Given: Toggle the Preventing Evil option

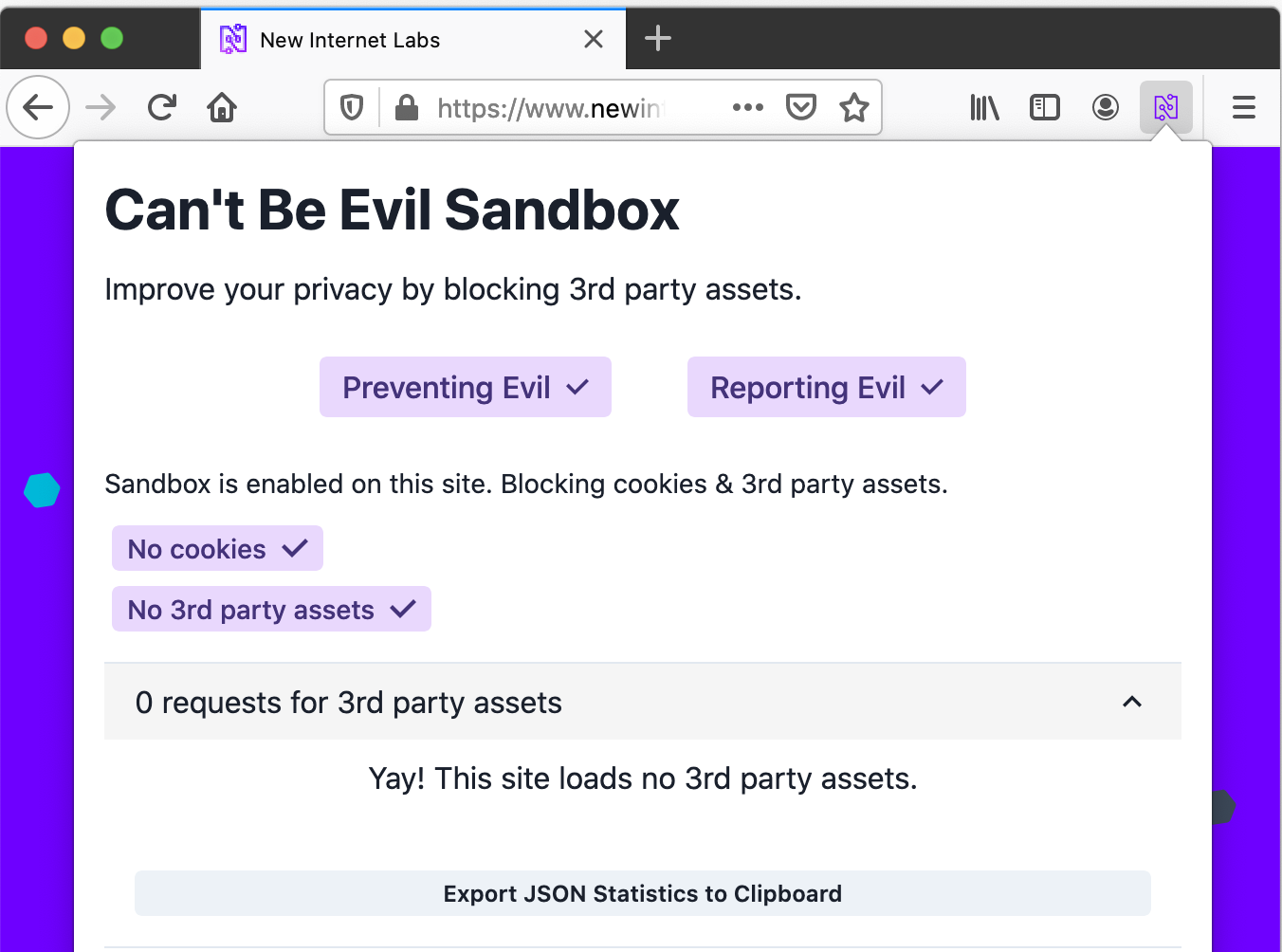Looking at the screenshot, I should tap(466, 387).
